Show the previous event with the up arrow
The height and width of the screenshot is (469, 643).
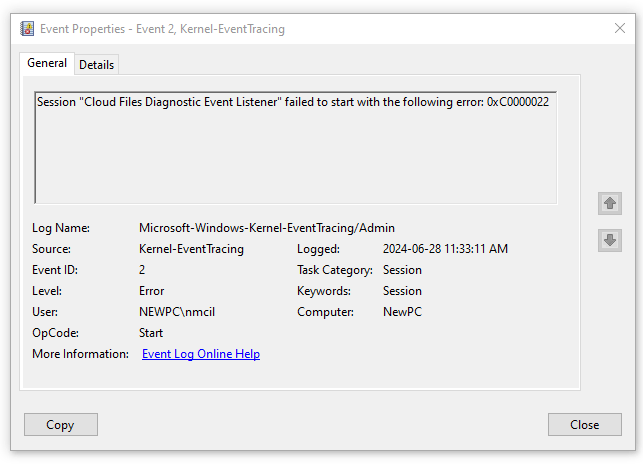[610, 203]
